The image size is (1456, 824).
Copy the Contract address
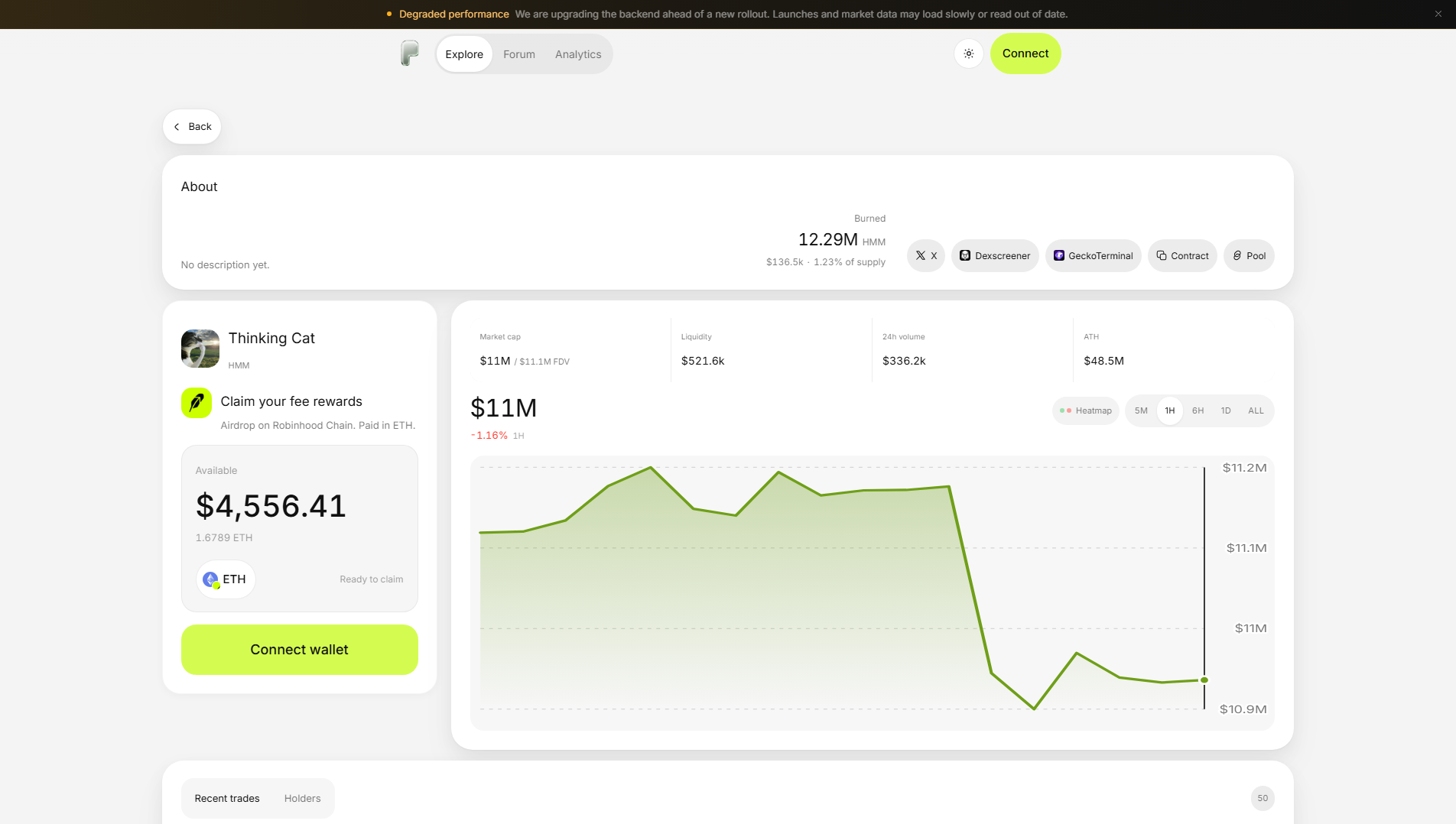click(1182, 255)
